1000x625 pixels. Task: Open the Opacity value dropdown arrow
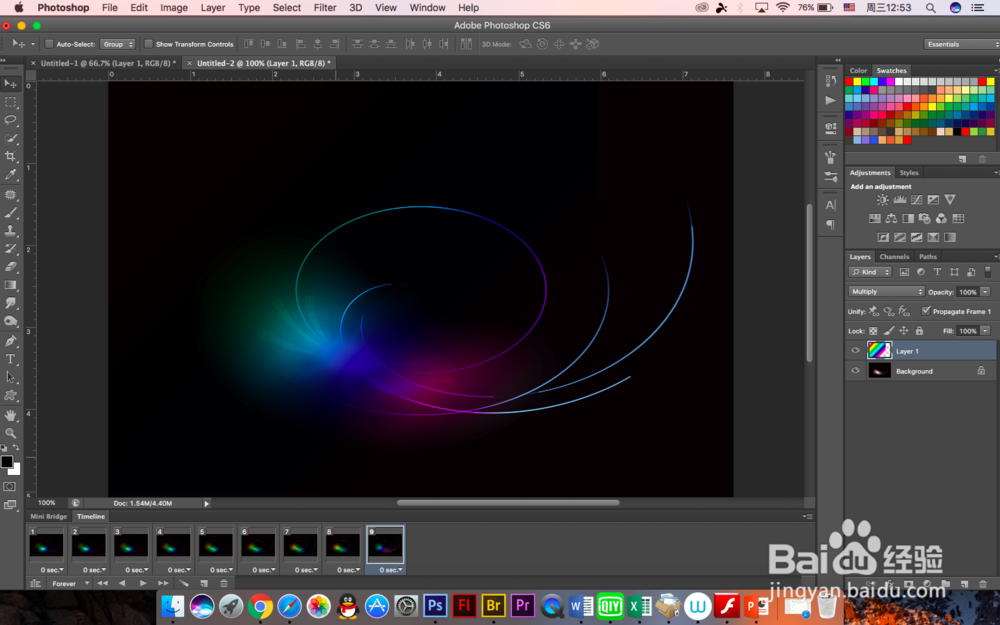[985, 291]
